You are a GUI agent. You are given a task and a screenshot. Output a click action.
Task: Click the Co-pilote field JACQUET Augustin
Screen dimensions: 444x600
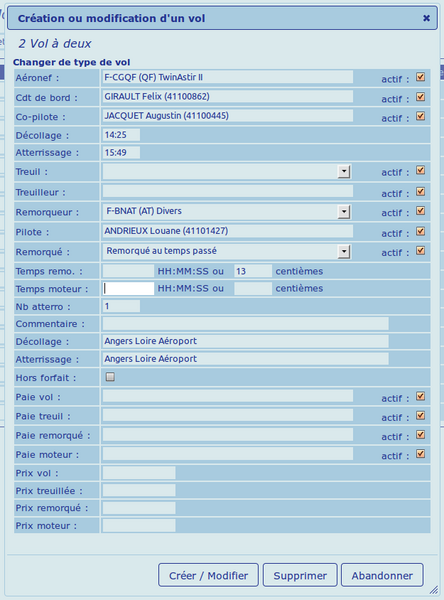click(x=227, y=116)
